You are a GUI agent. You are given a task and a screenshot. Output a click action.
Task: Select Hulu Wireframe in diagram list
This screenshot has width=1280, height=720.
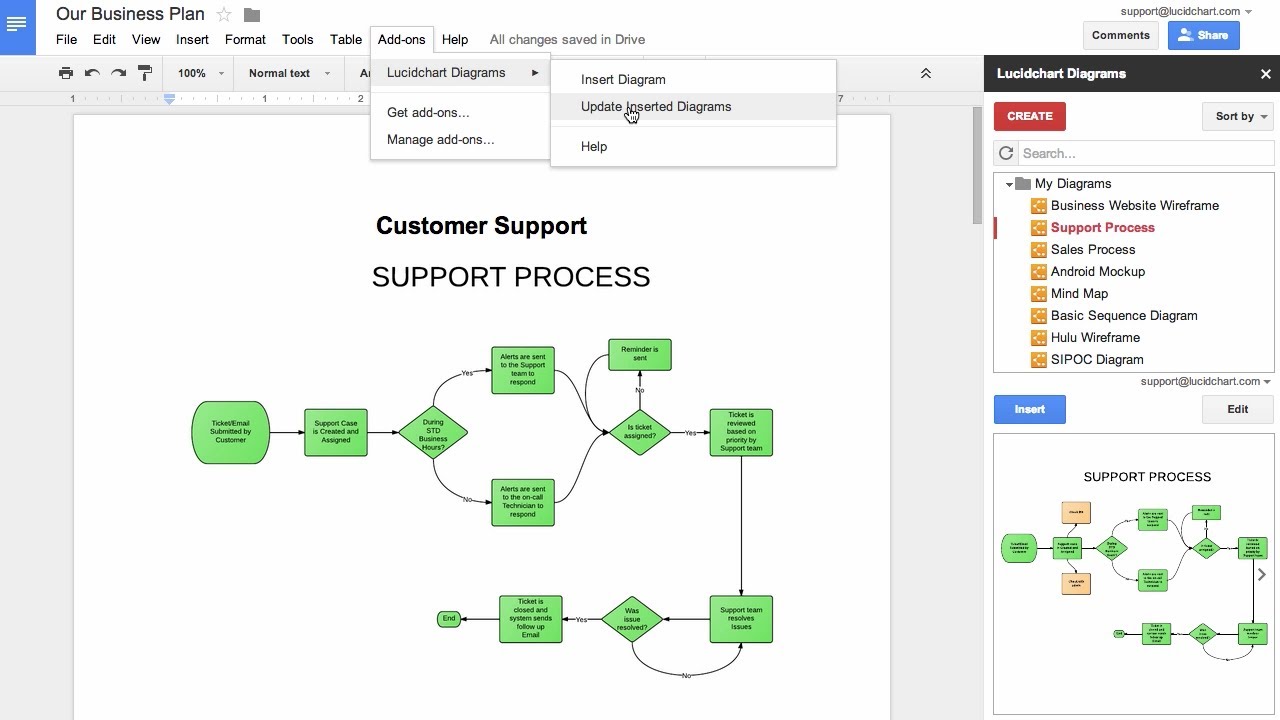click(x=1095, y=338)
